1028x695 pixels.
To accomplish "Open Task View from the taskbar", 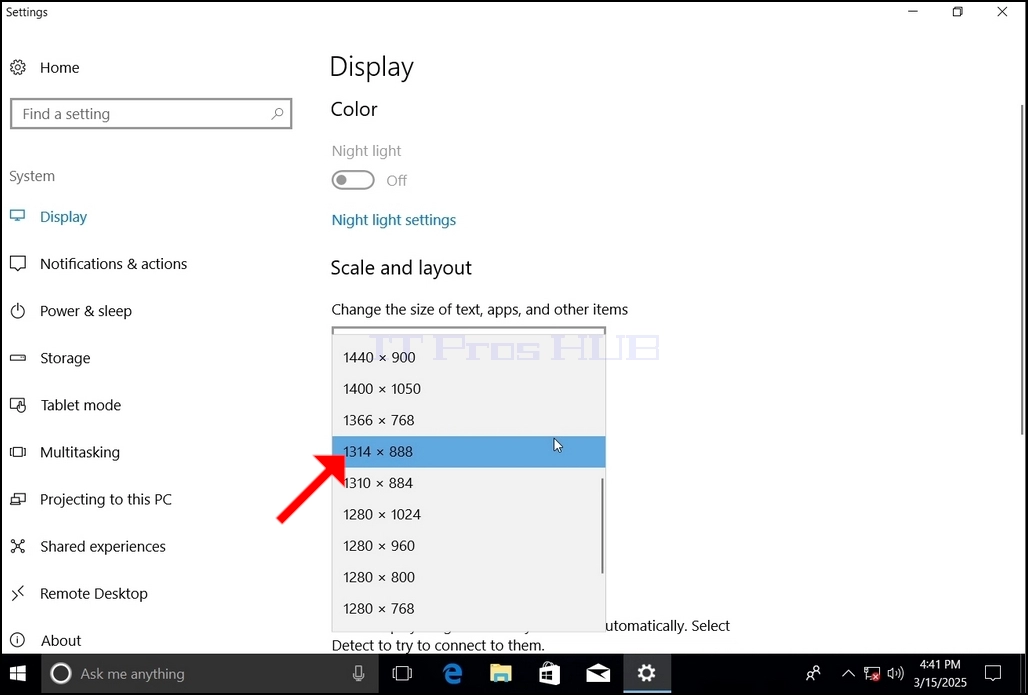I will click(x=402, y=673).
